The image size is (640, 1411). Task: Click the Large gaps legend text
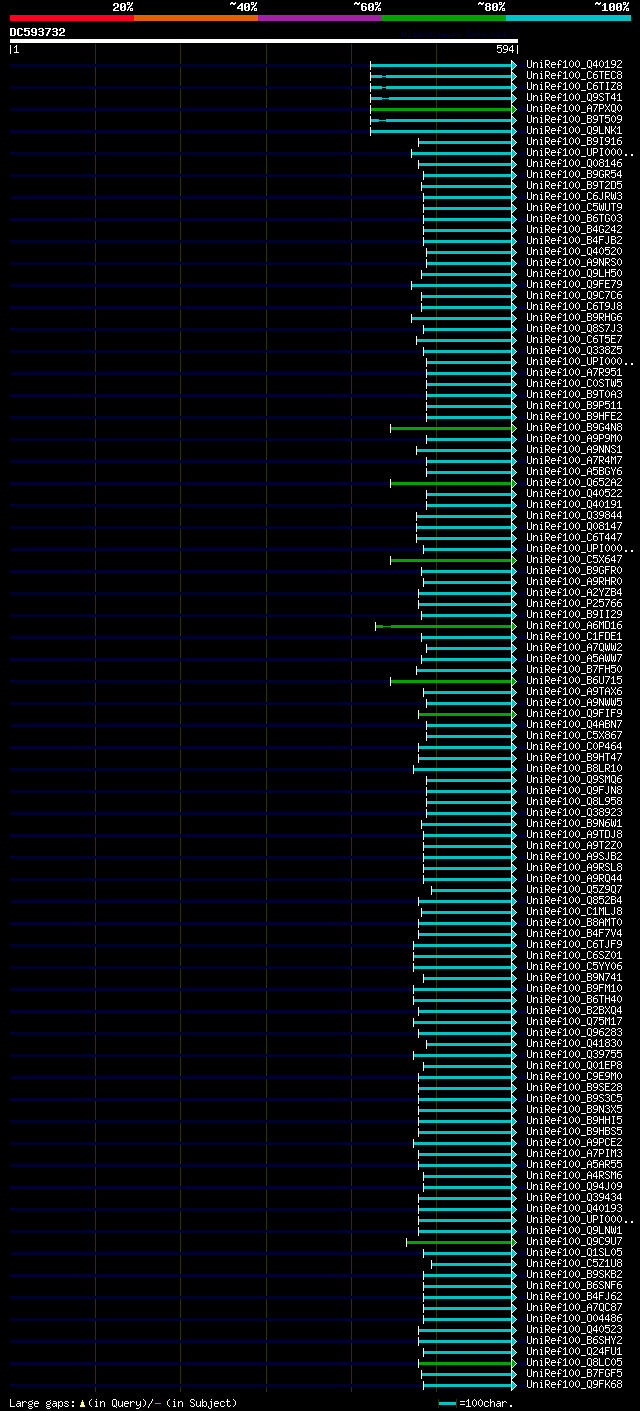coord(123,1403)
